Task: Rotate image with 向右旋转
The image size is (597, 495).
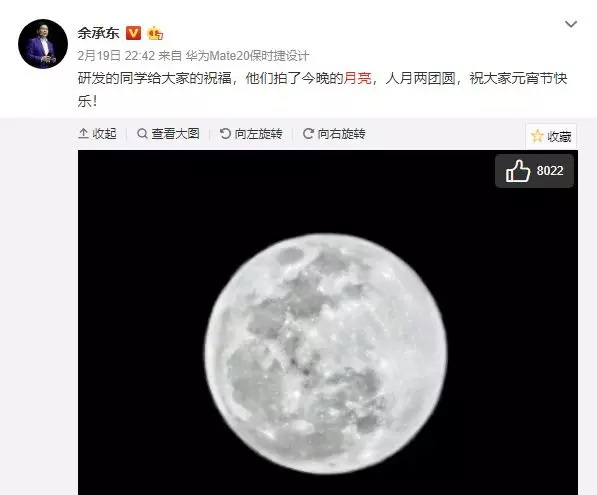Action: [x=334, y=134]
